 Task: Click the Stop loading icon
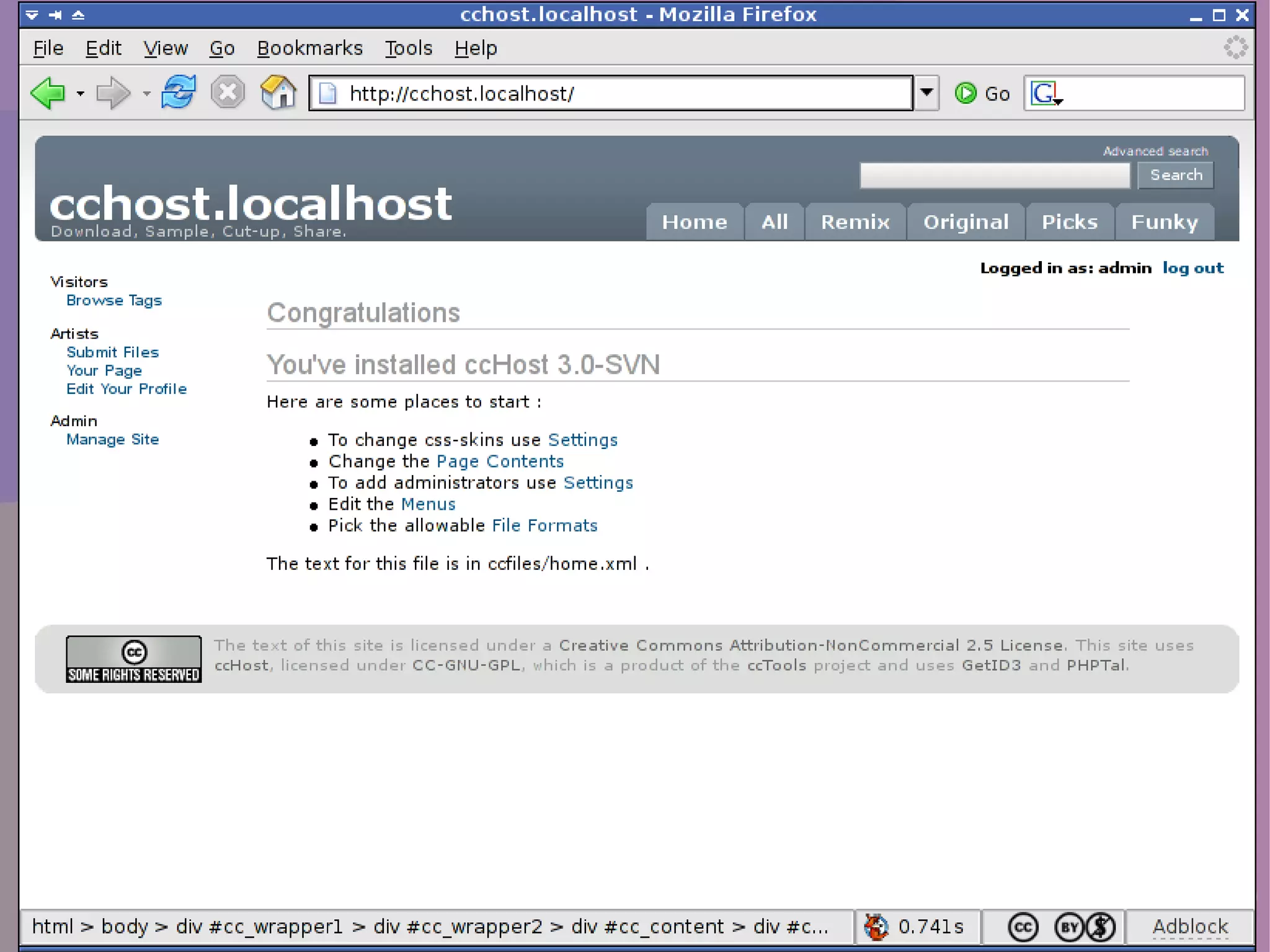tap(228, 93)
